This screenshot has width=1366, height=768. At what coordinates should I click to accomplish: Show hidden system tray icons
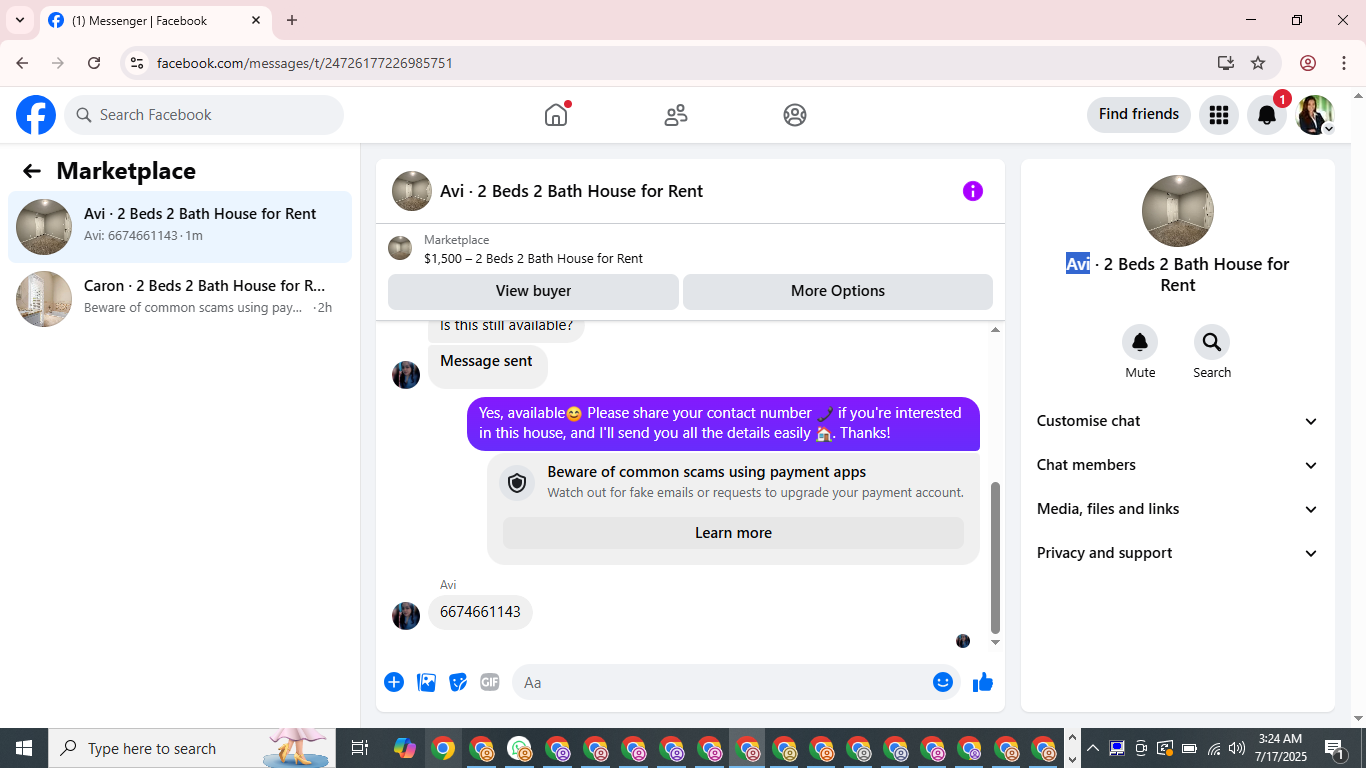click(x=1093, y=748)
